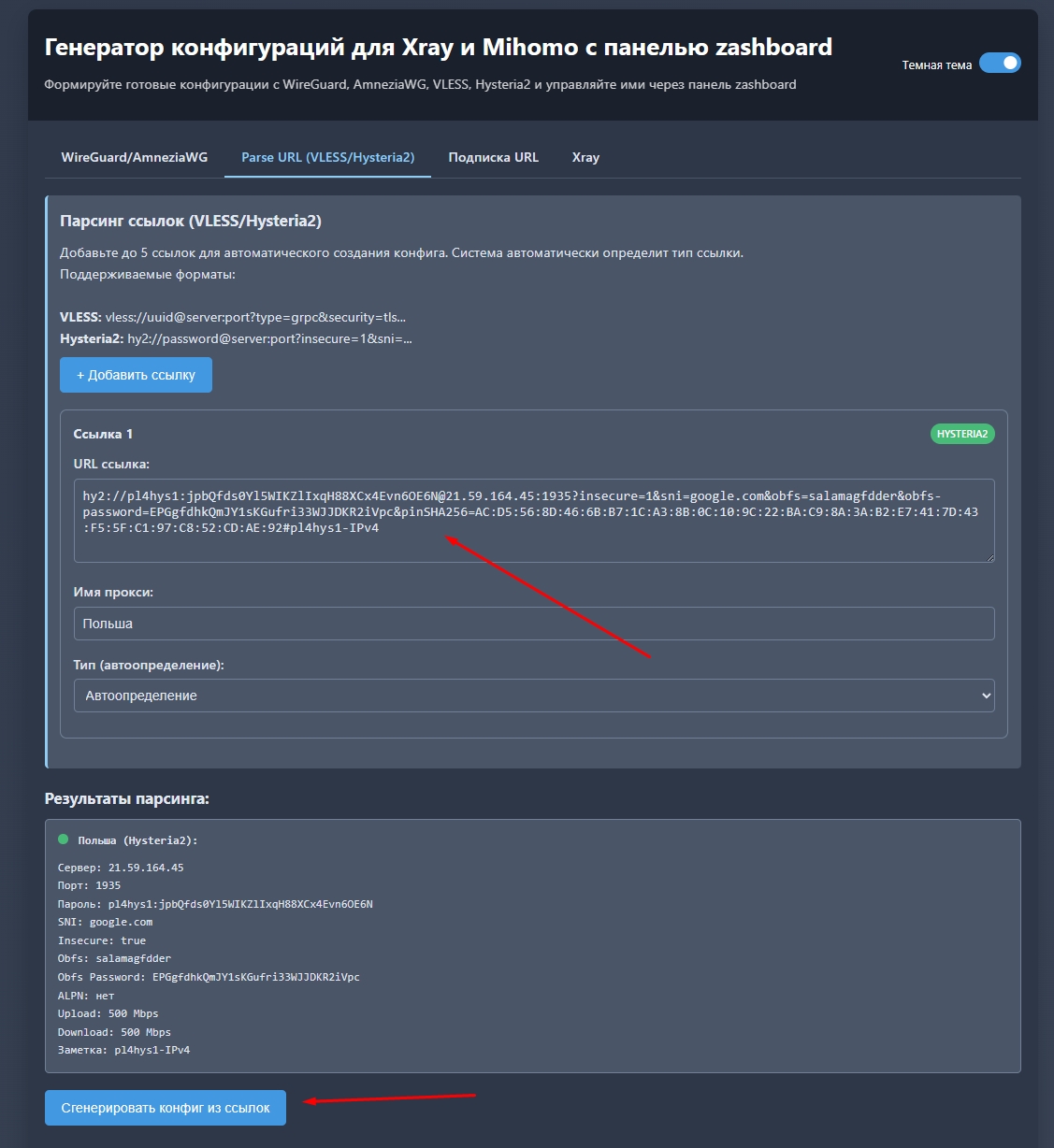Screen dimensions: 1054x1148
Task: Click the Ссылка 1 card header
Action: pos(103,433)
